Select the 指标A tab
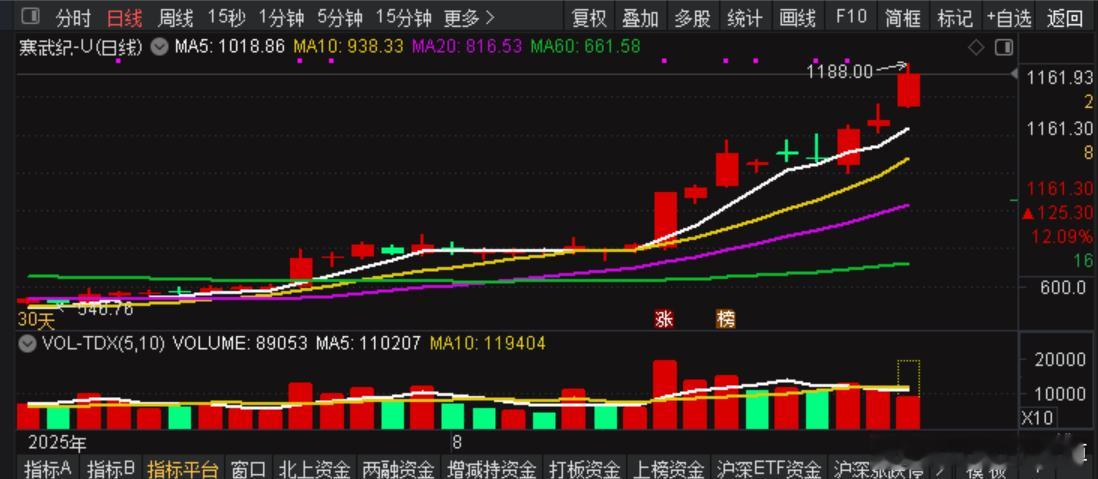The image size is (1098, 479). [48, 468]
